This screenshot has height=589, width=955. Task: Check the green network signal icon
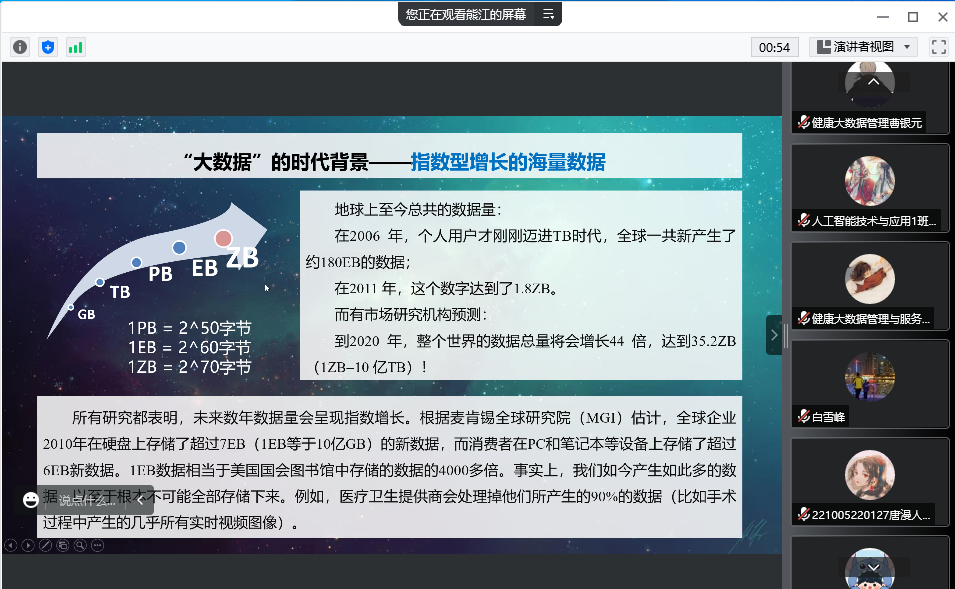coord(76,47)
